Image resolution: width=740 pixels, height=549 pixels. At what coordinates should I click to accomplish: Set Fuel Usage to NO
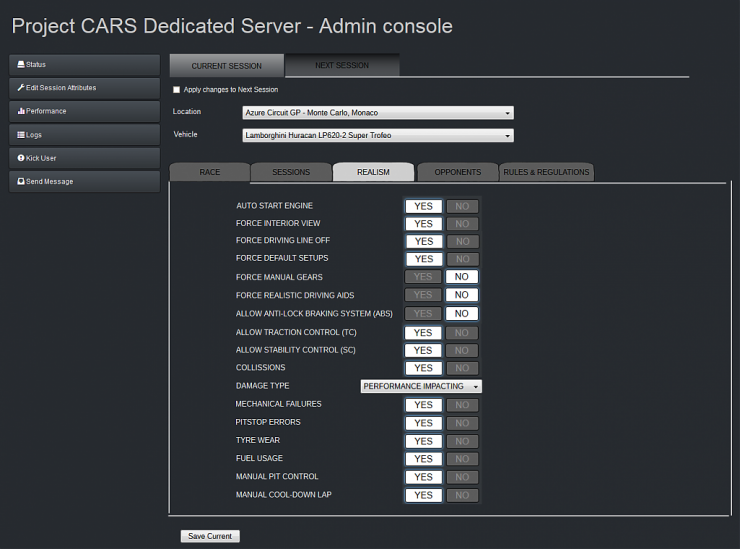[x=462, y=459]
